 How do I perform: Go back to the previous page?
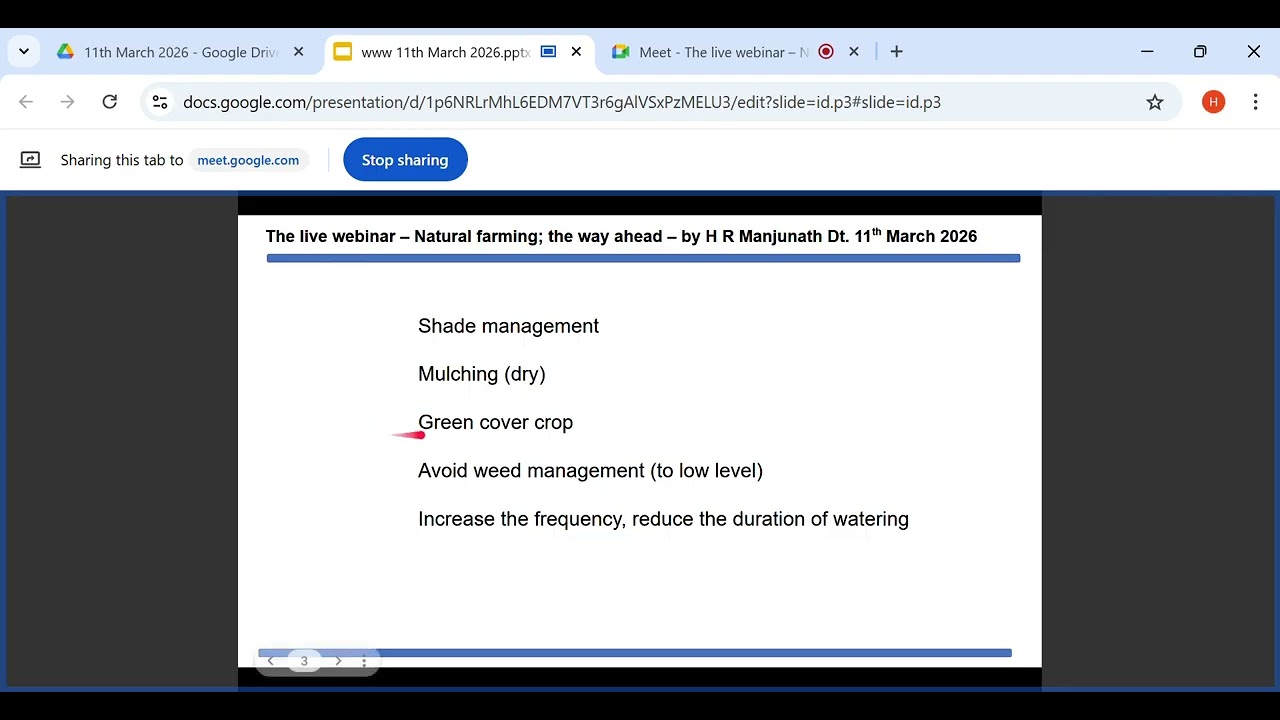coord(26,102)
